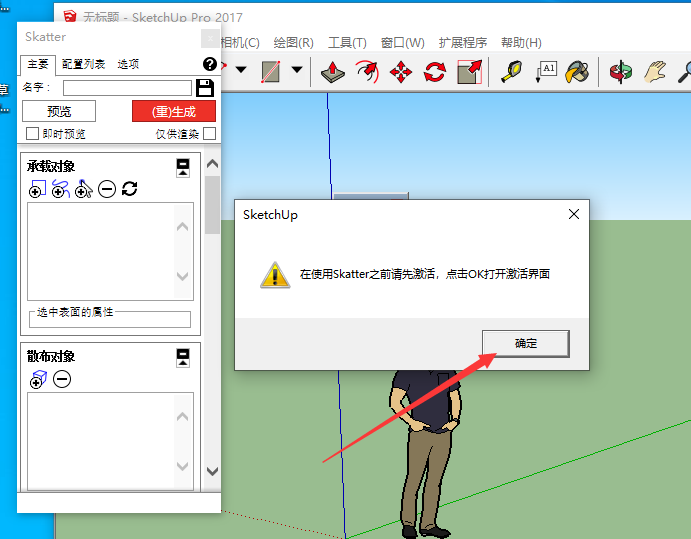Select the Rectangle shape tool in the toolbar

pyautogui.click(x=271, y=71)
